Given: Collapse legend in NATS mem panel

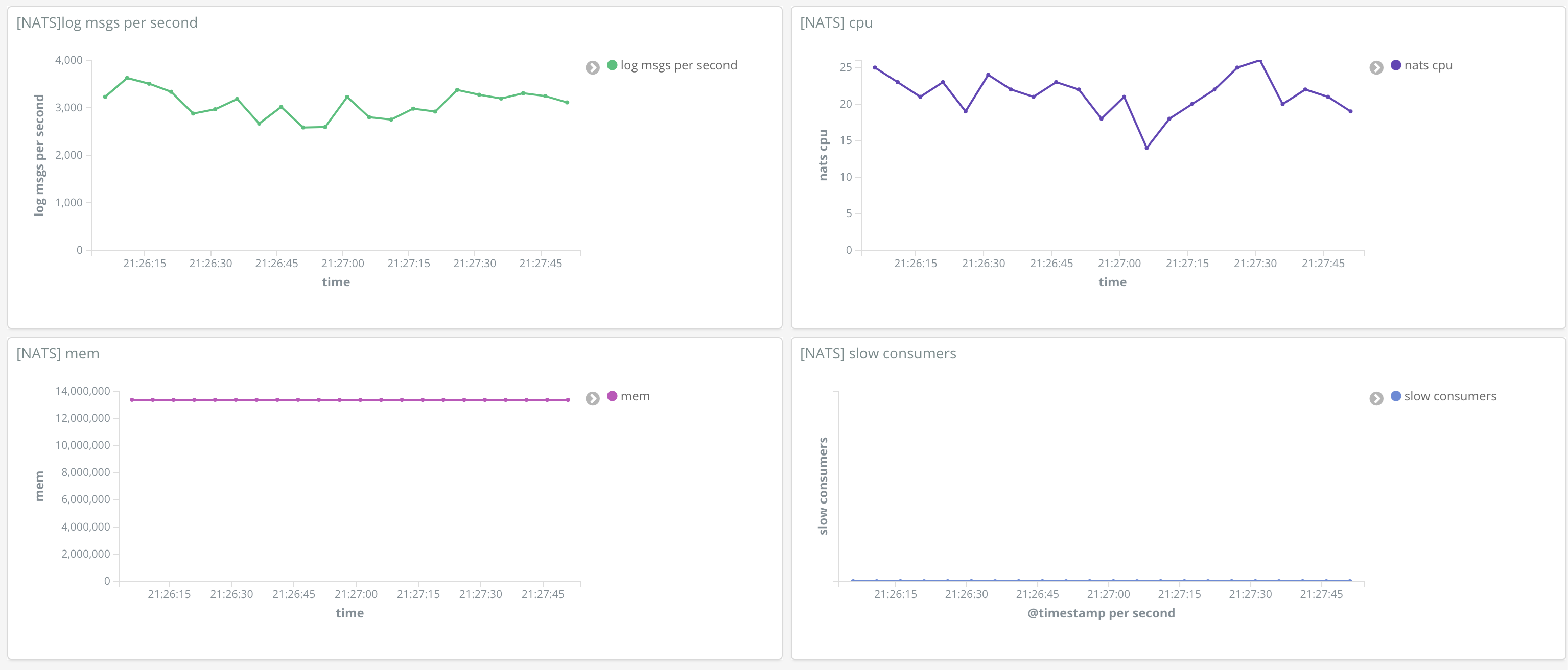Looking at the screenshot, I should [592, 399].
